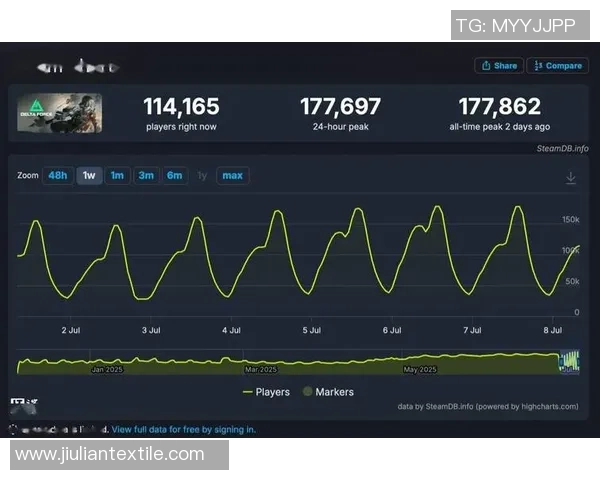
Task: Click the 1y zoom button
Action: tap(202, 176)
